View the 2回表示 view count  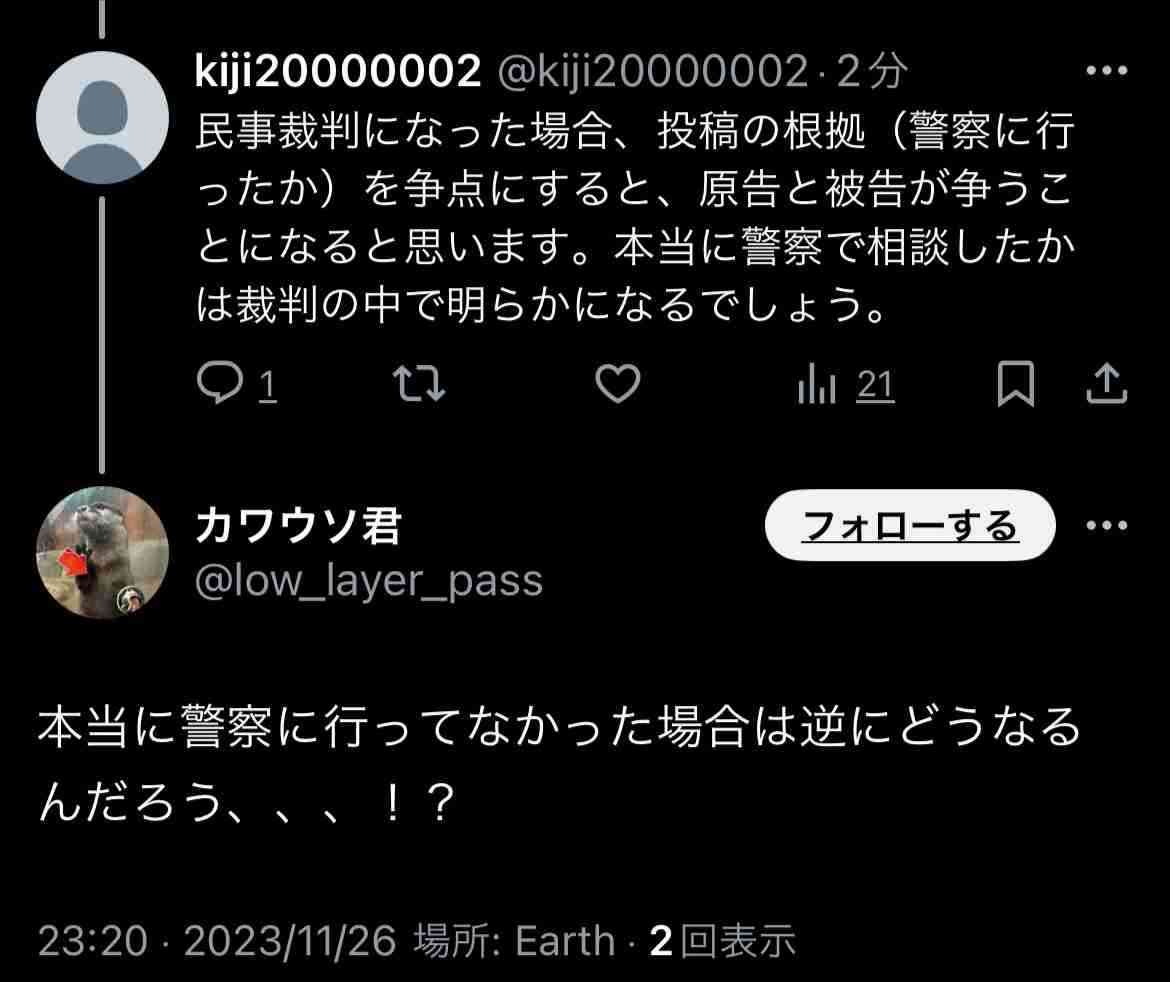(x=722, y=940)
